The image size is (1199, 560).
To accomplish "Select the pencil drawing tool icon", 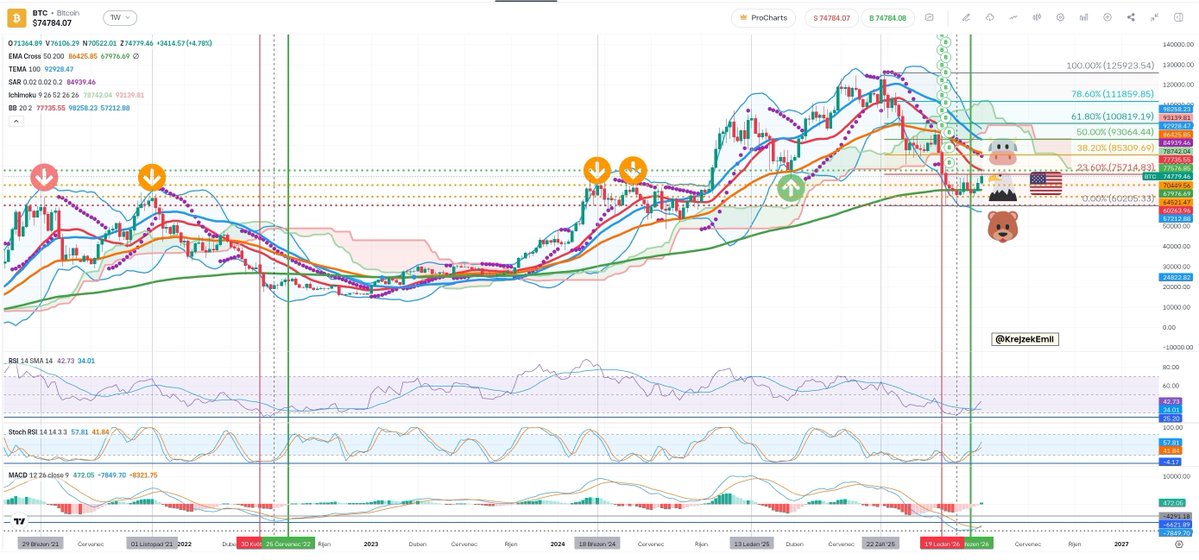I will (965, 17).
